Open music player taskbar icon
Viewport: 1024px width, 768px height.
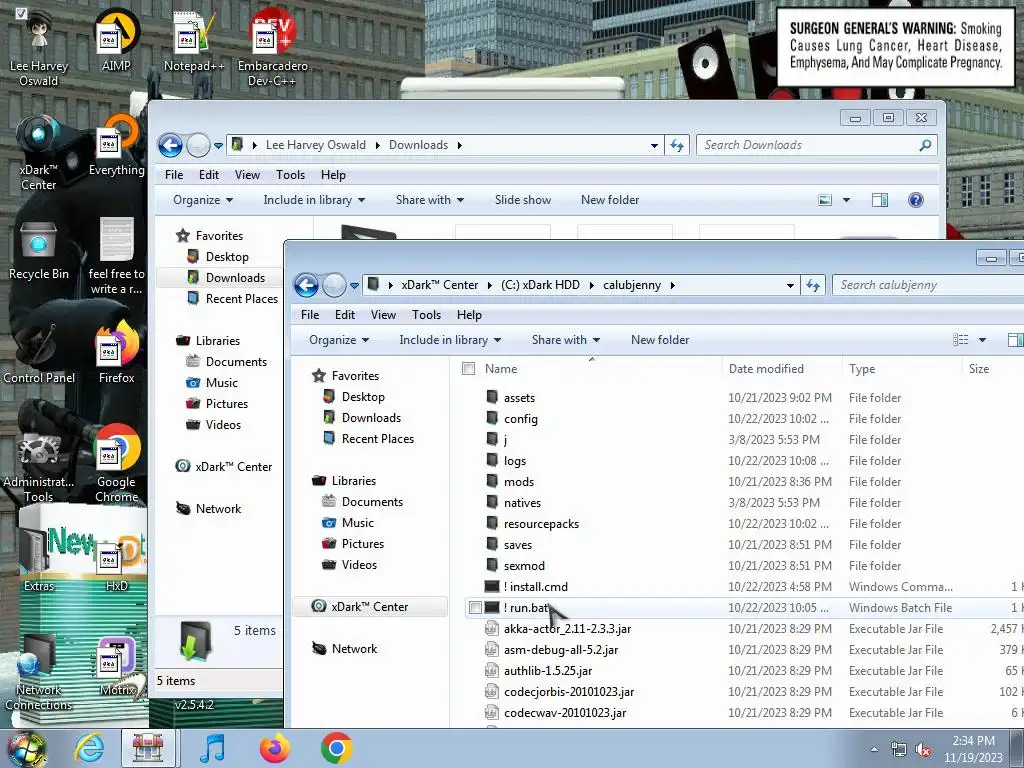212,748
